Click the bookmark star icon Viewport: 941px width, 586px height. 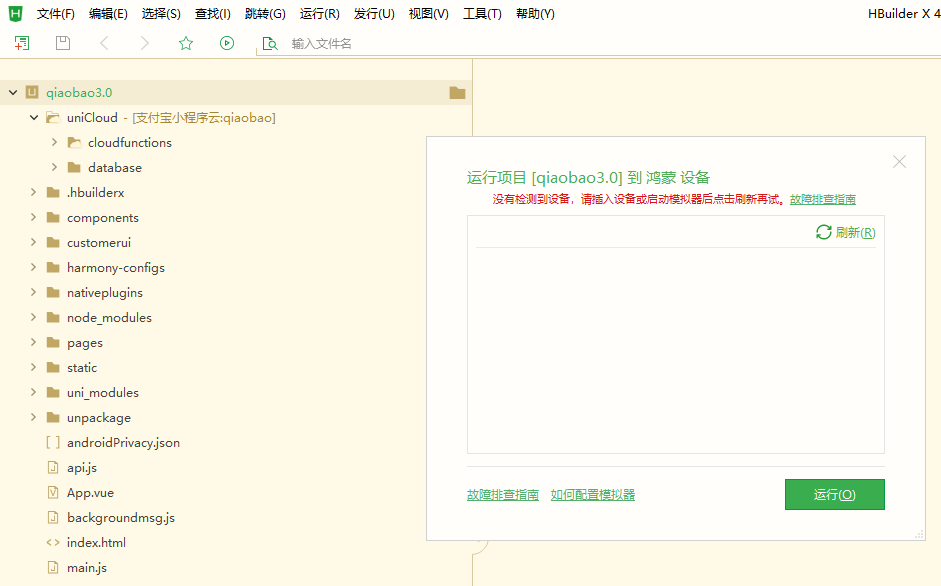[x=186, y=43]
